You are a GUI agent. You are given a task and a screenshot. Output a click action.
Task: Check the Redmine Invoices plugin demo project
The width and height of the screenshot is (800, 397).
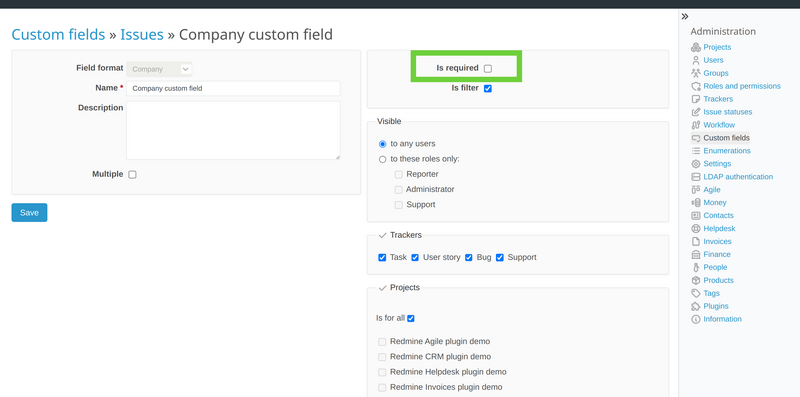tap(382, 388)
